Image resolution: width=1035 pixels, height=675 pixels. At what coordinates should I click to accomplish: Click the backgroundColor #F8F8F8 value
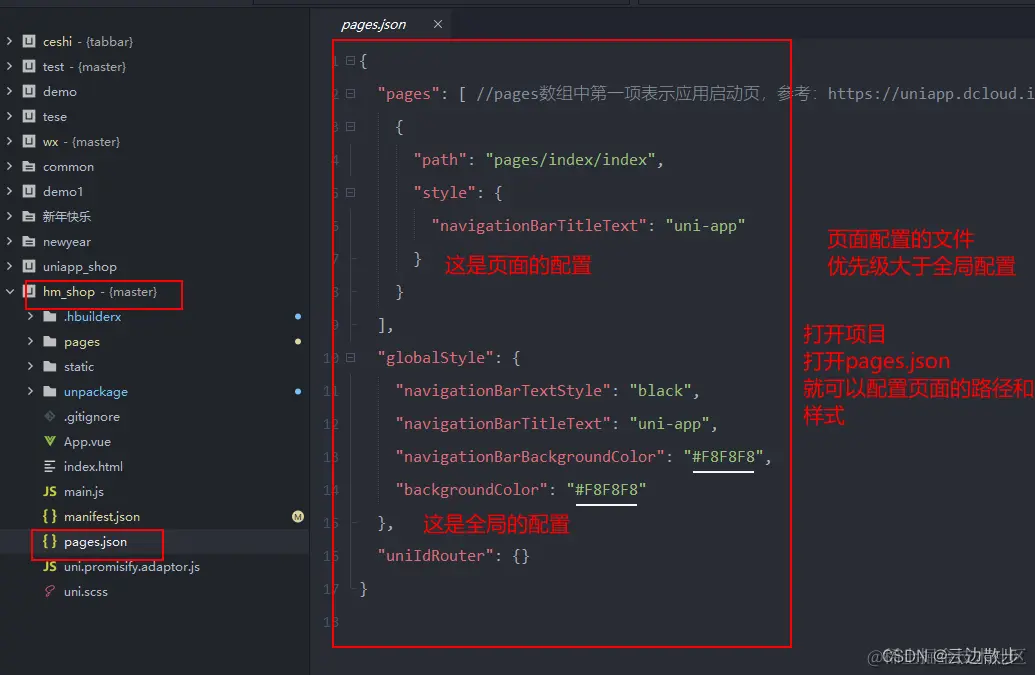click(607, 490)
